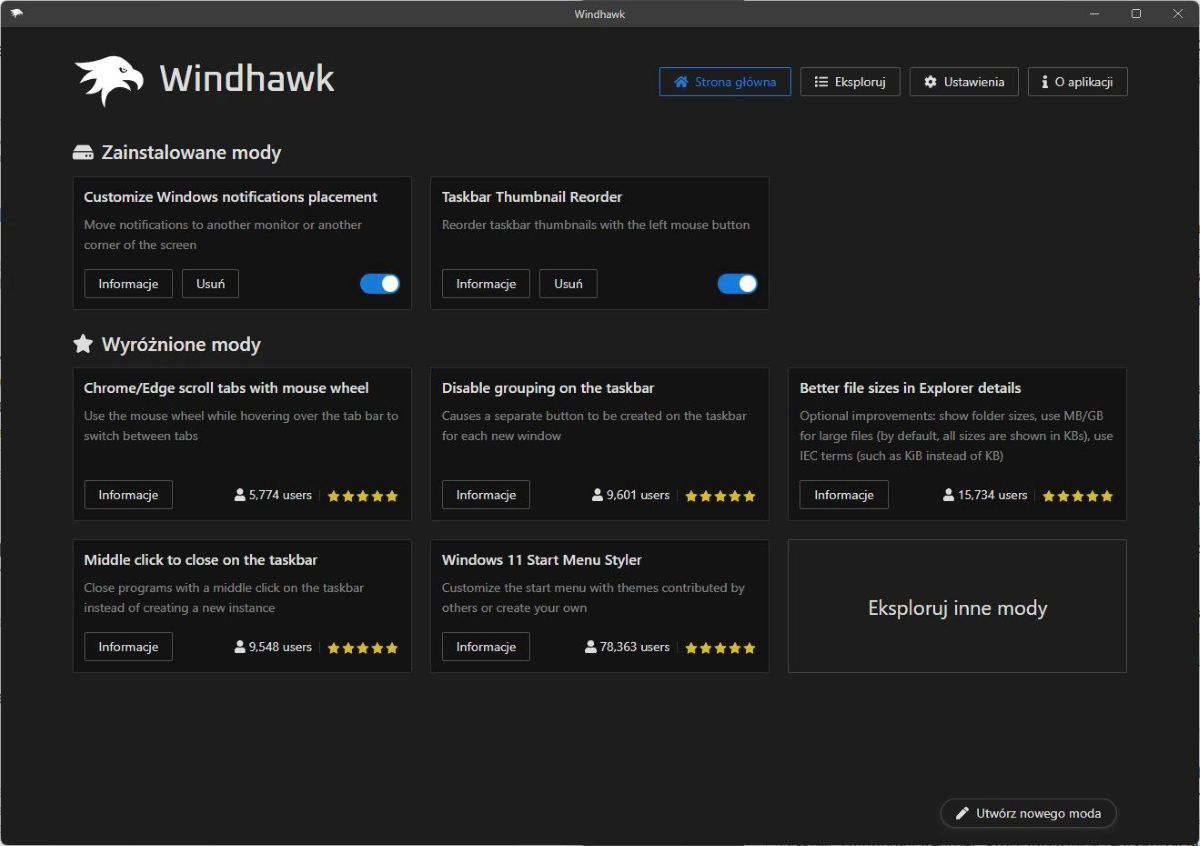Open Informacje for Customize Windows notifications placement
The width and height of the screenshot is (1200, 846).
128,284
